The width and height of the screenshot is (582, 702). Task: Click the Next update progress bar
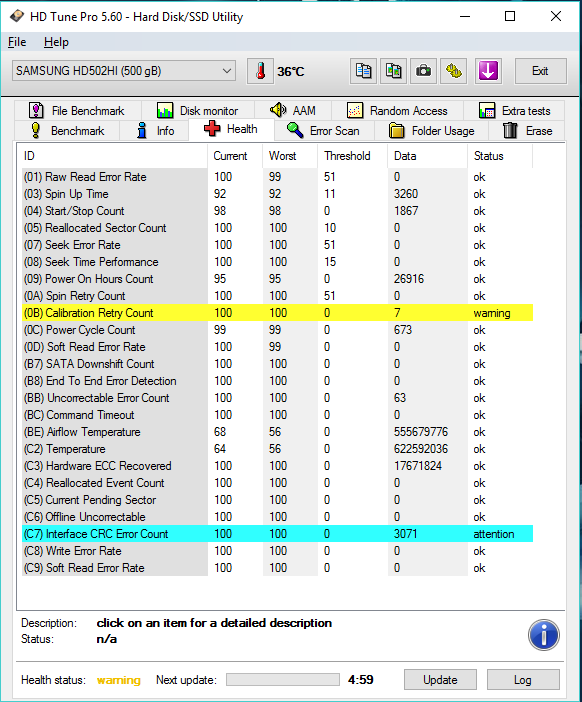(x=282, y=680)
